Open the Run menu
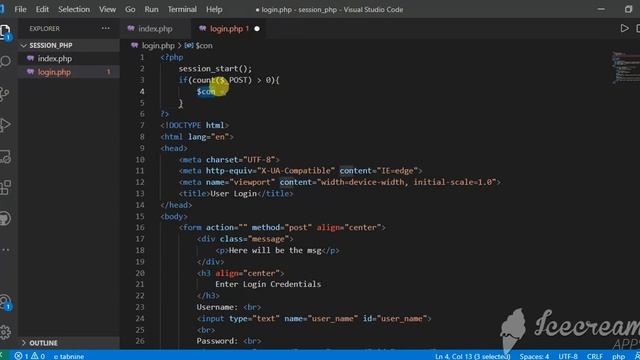Screen dimensions: 640x360 click(151, 9)
